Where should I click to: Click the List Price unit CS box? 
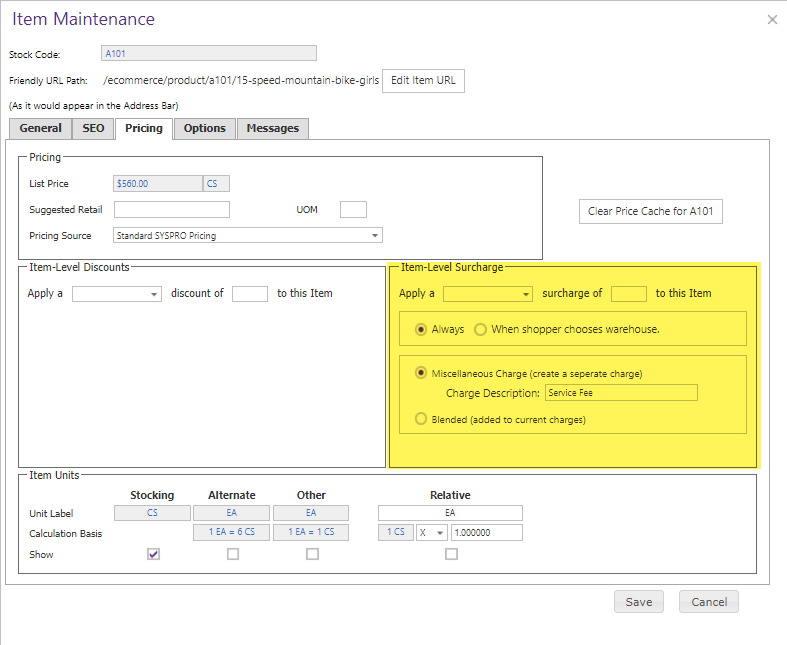216,184
